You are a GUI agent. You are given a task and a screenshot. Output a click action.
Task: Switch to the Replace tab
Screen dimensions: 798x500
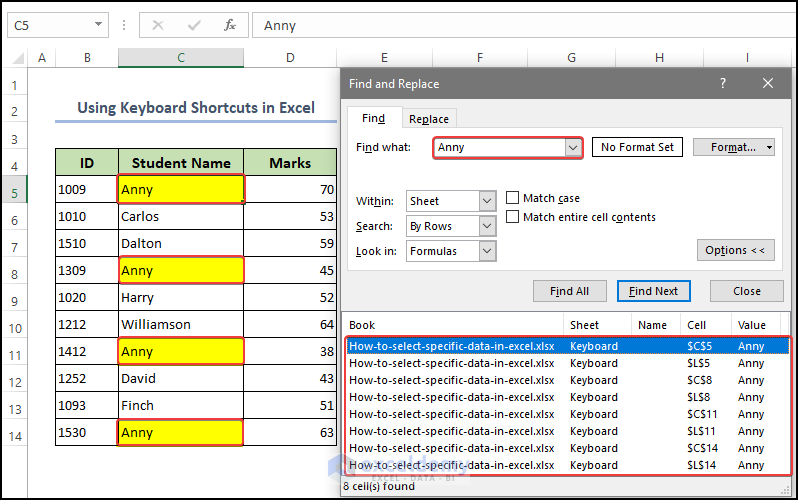tap(429, 119)
